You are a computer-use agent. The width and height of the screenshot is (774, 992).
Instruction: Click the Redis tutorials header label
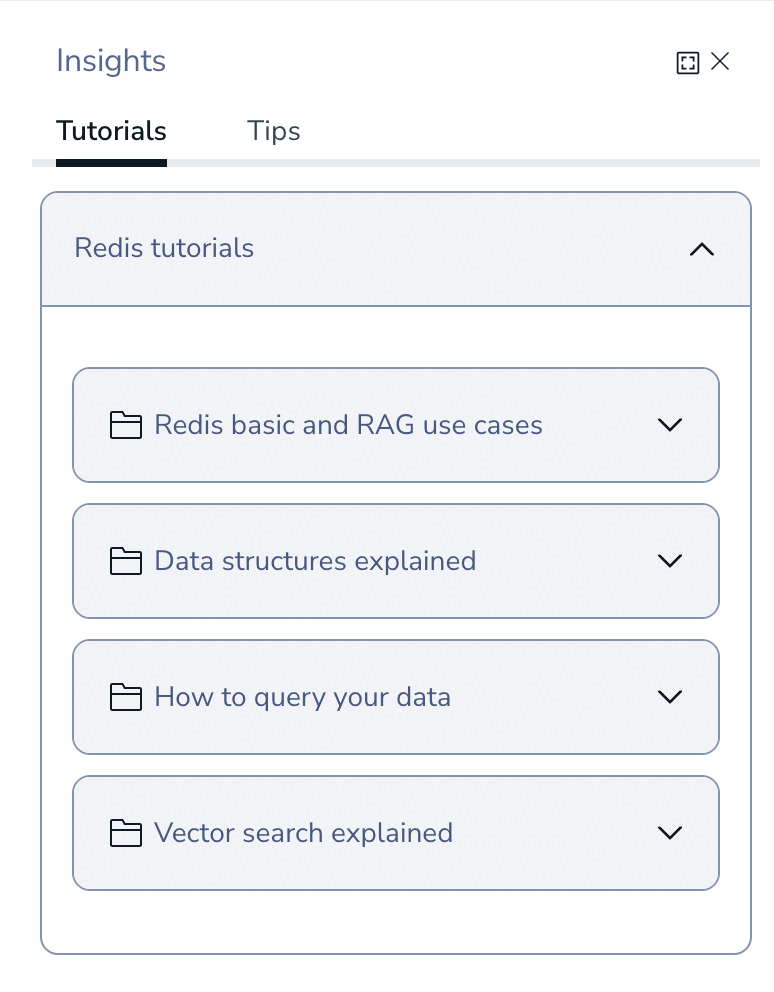point(164,248)
